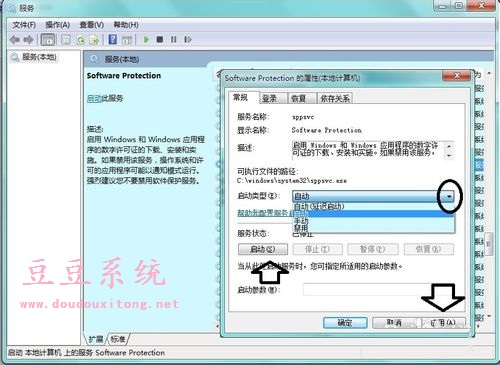Toggle the console tree pane toolbar icon
The image size is (500, 365).
coord(48,40)
